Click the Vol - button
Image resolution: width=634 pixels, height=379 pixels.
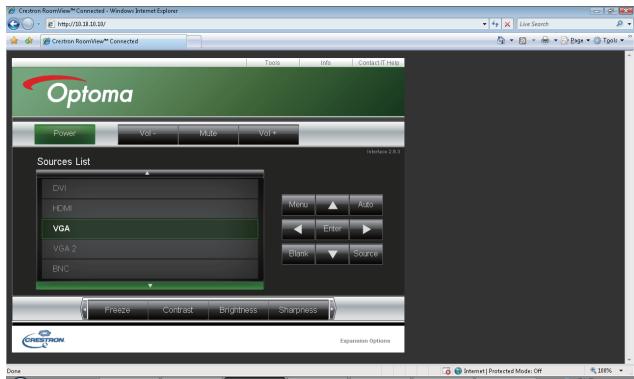148,134
